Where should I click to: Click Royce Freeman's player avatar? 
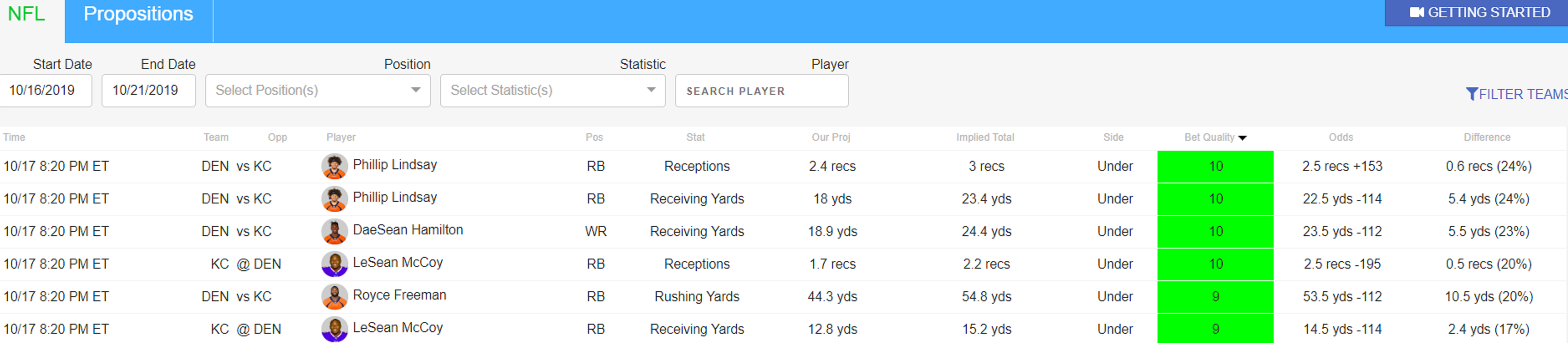tap(334, 297)
